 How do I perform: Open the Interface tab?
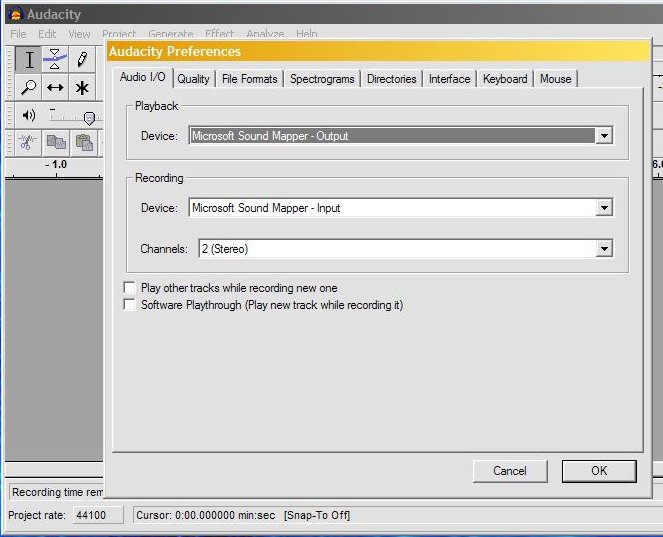point(449,79)
